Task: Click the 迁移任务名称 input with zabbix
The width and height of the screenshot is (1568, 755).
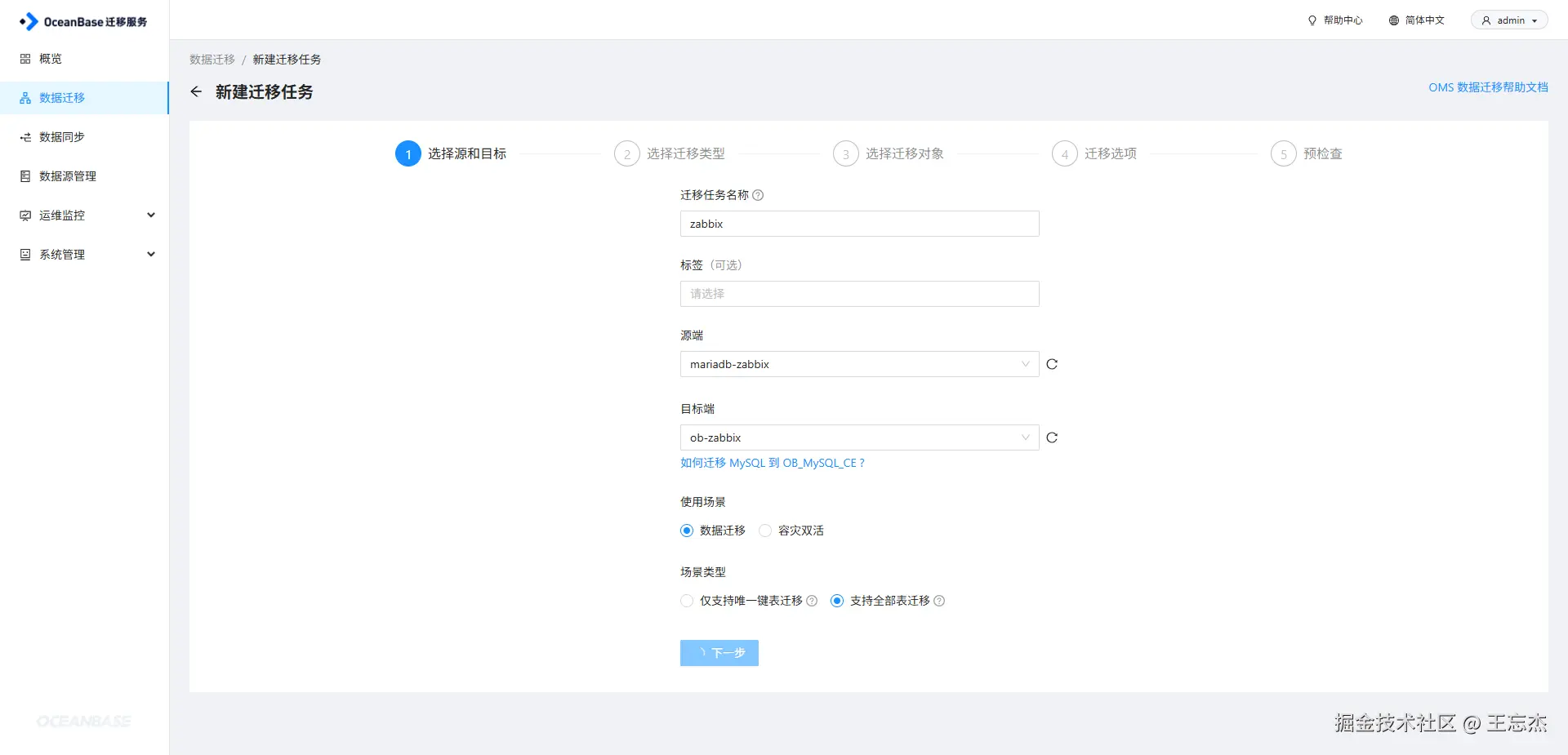Action: 859,224
